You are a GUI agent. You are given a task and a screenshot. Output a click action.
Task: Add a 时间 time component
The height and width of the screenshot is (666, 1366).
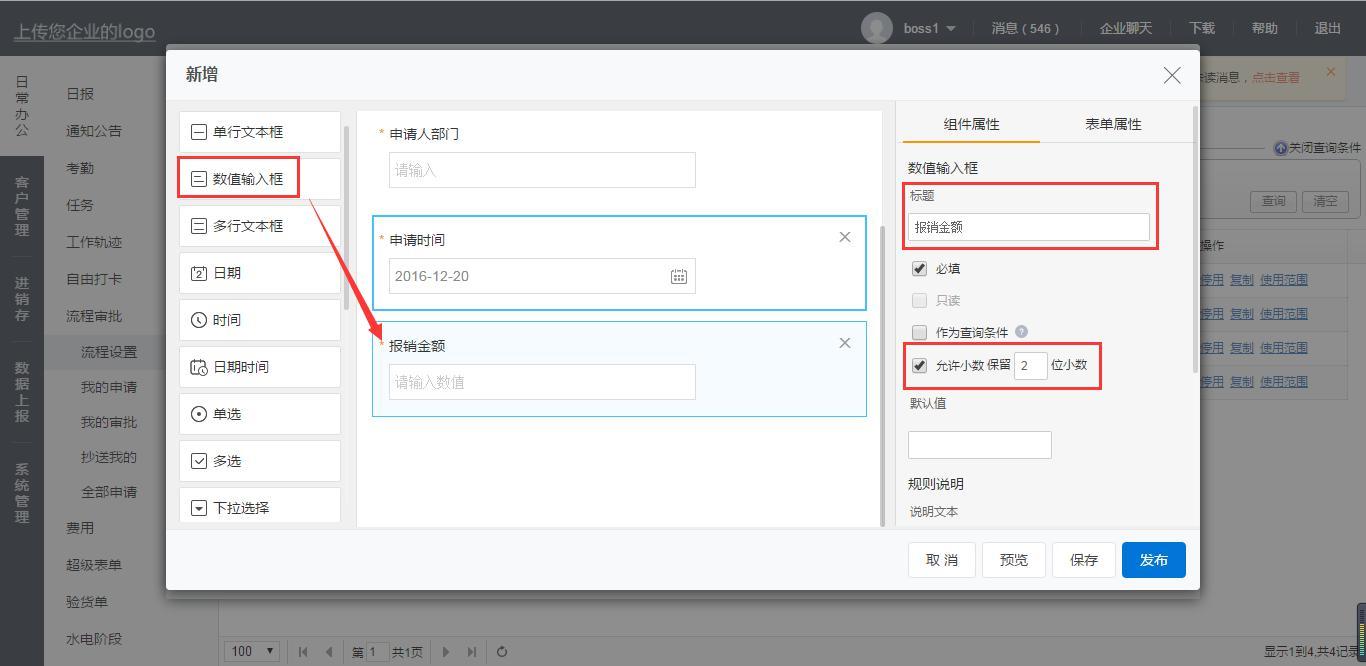point(259,320)
